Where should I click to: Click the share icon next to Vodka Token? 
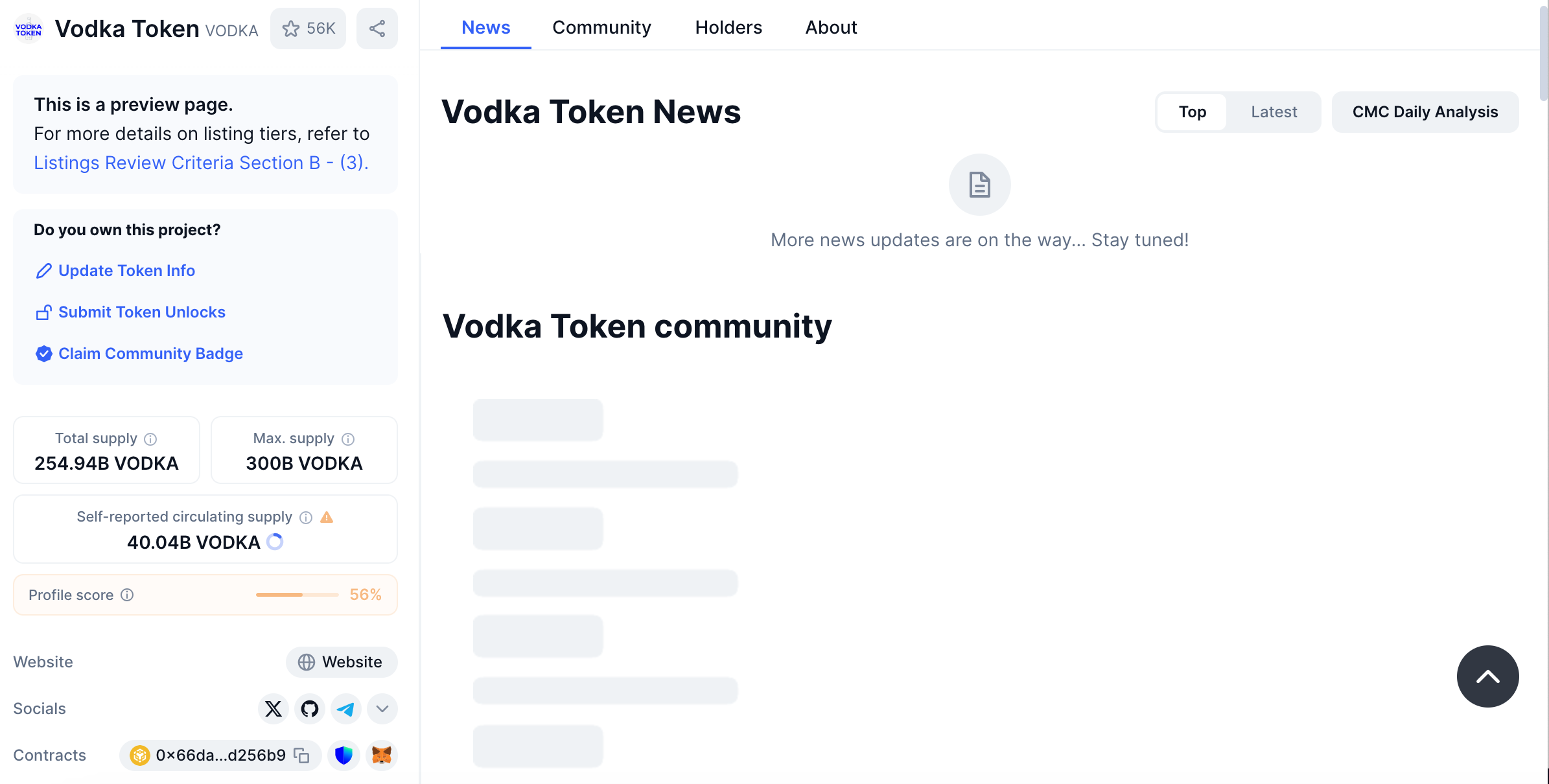tap(377, 29)
